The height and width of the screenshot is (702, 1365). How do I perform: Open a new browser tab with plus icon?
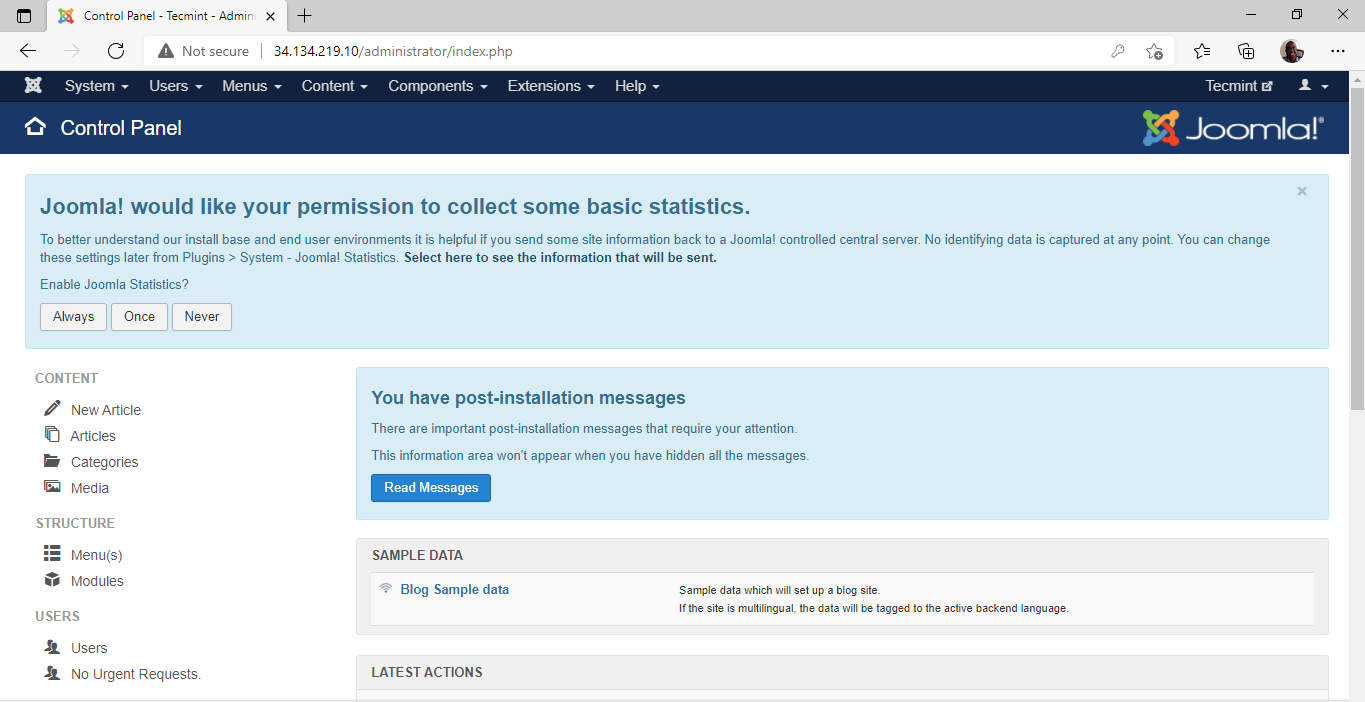tap(305, 16)
